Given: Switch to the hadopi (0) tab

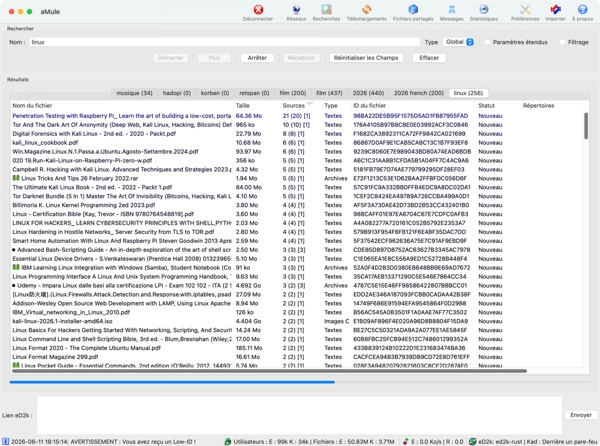Looking at the screenshot, I should pyautogui.click(x=177, y=93).
